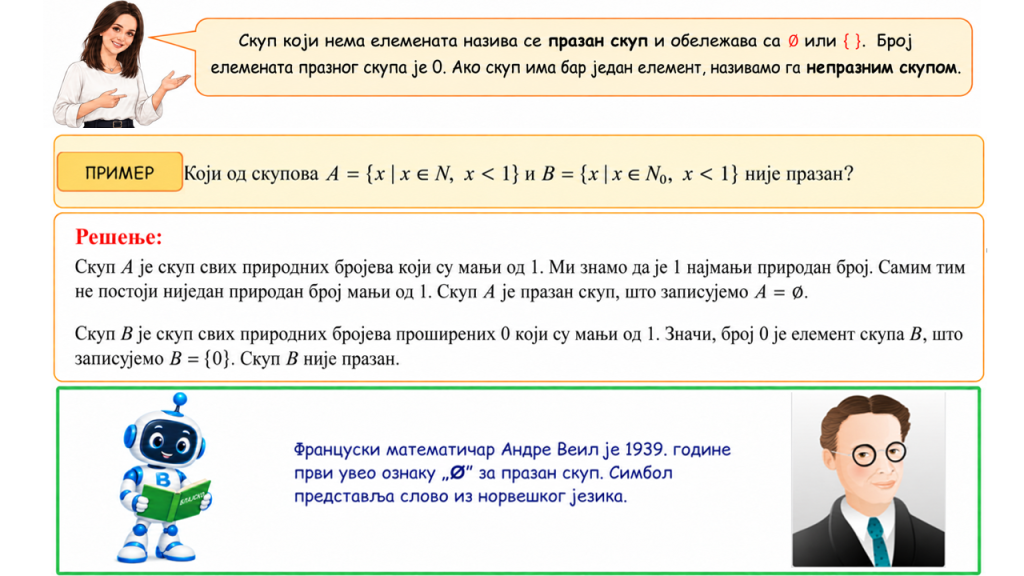The height and width of the screenshot is (576, 1024).
Task: Click the orange speech bubble definition
Action: pyautogui.click(x=583, y=57)
